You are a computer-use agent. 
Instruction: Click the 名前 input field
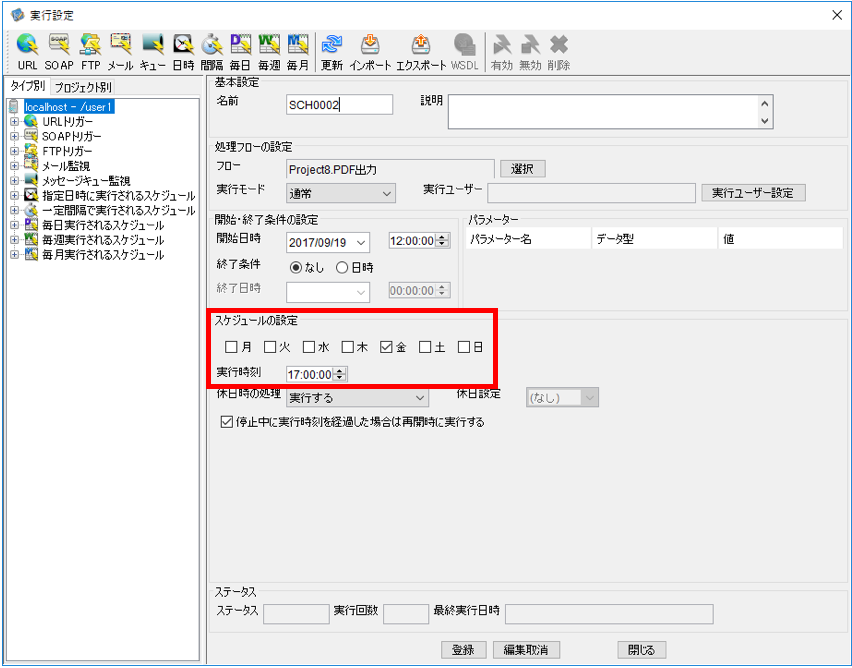[x=339, y=105]
